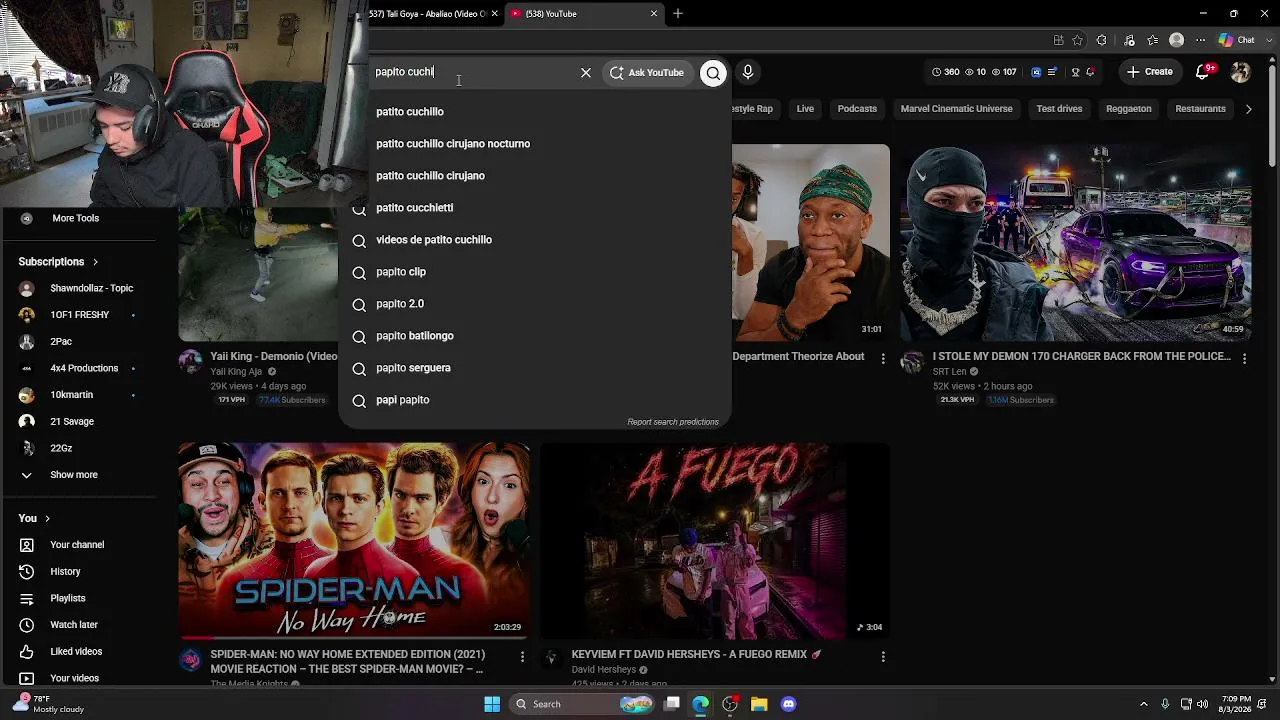Open a new browser tab

pyautogui.click(x=678, y=13)
